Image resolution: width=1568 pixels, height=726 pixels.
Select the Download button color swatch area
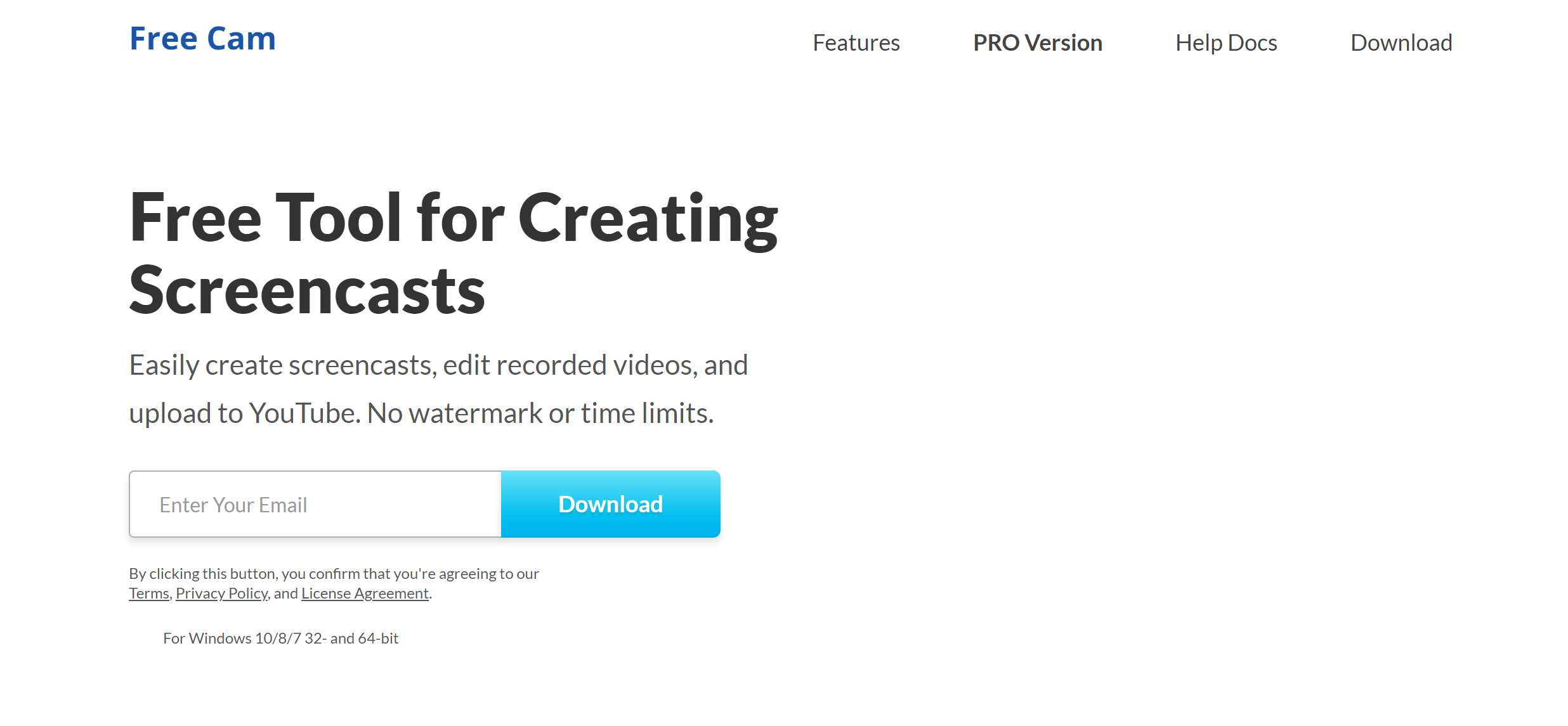[x=611, y=504]
